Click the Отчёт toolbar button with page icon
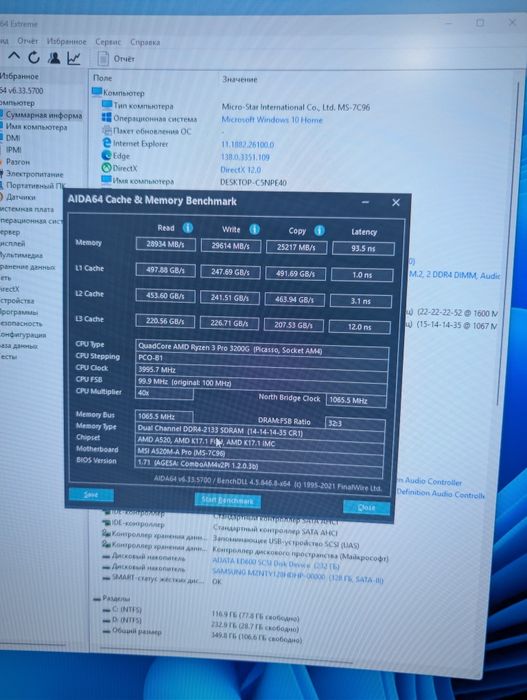 coord(116,58)
